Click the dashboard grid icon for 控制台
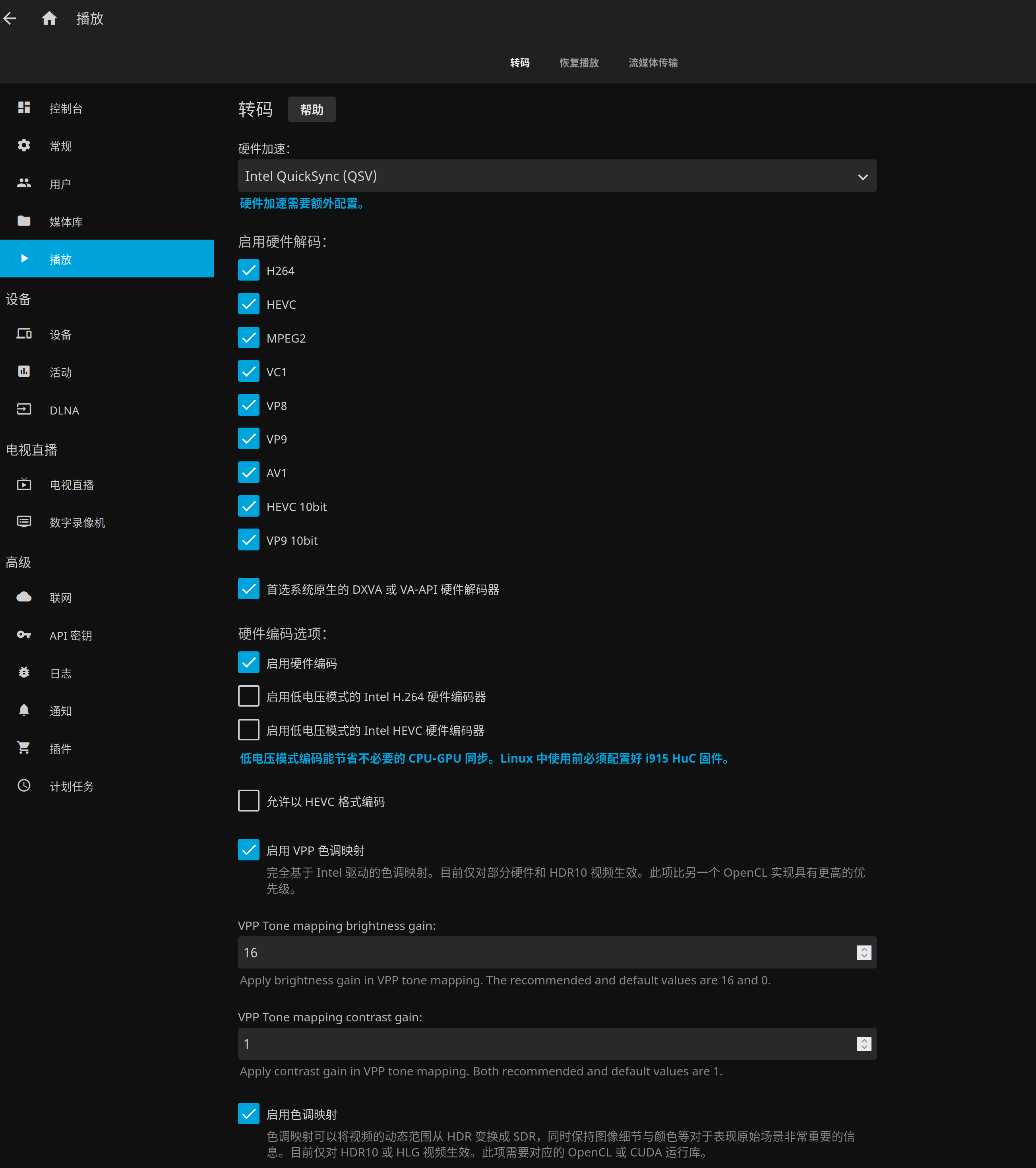Image resolution: width=1036 pixels, height=1168 pixels. pos(24,107)
